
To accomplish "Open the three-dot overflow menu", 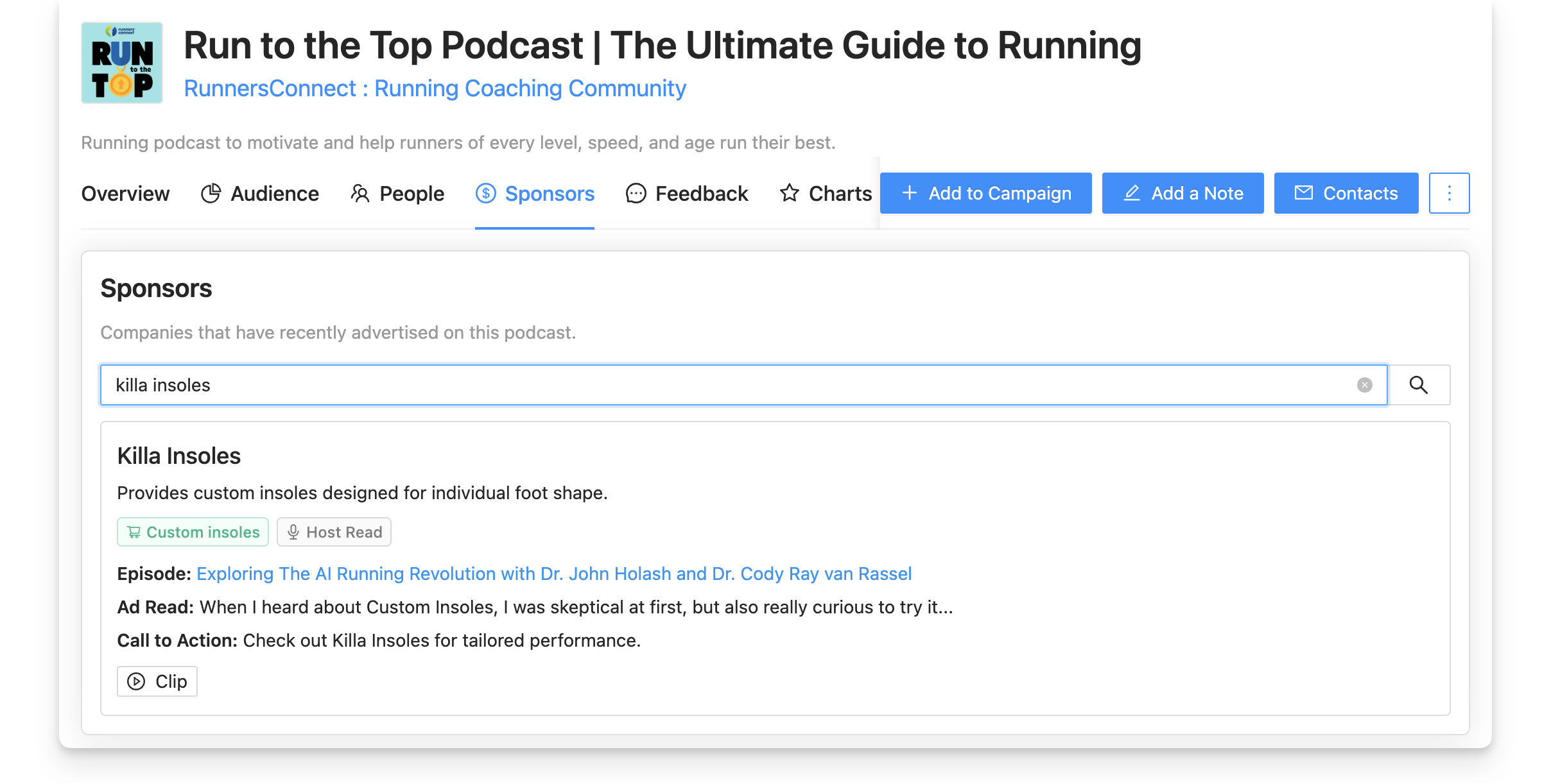I will [x=1448, y=193].
